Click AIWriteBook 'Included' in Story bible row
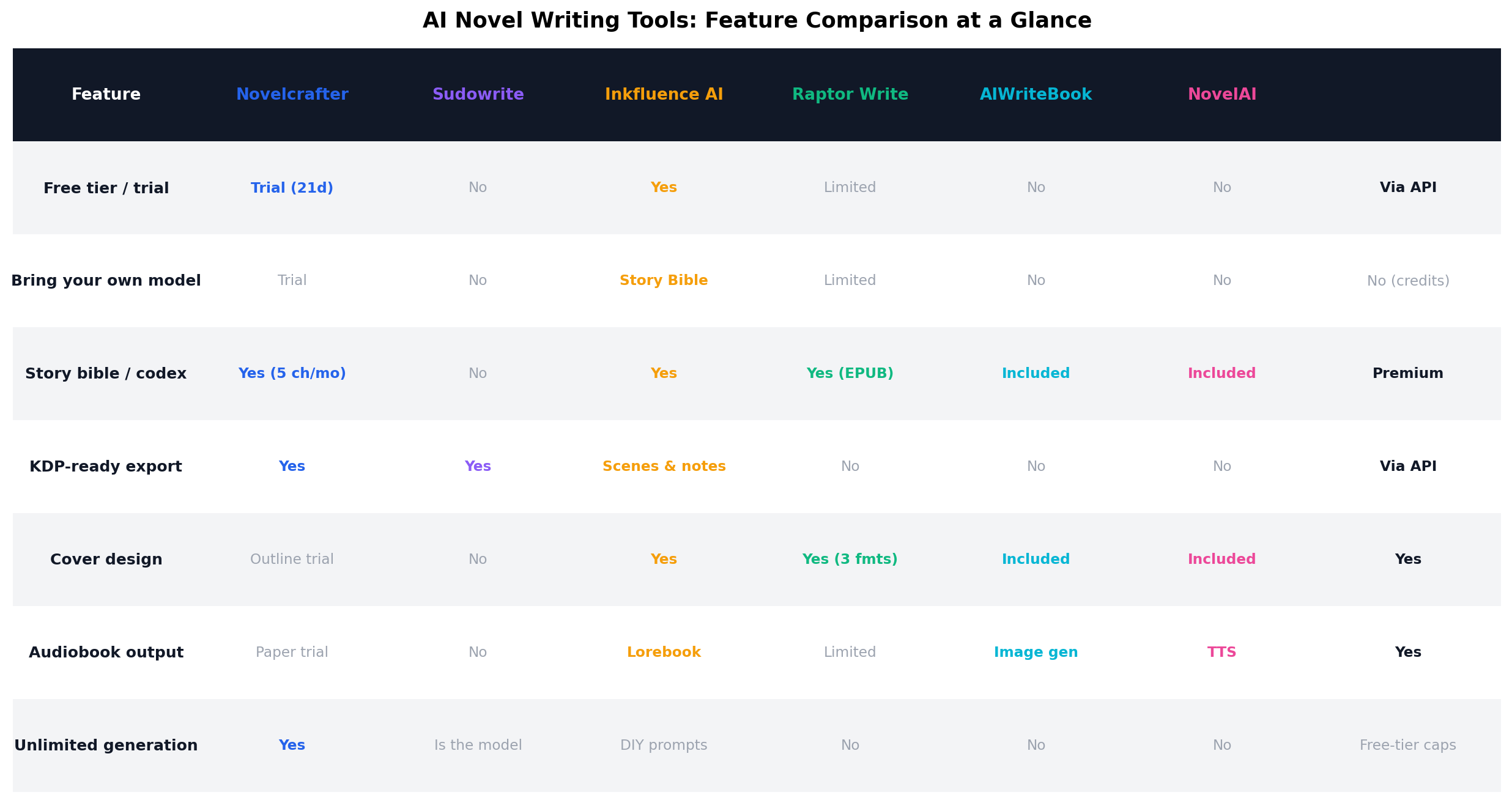The image size is (1512, 803). click(x=1036, y=374)
